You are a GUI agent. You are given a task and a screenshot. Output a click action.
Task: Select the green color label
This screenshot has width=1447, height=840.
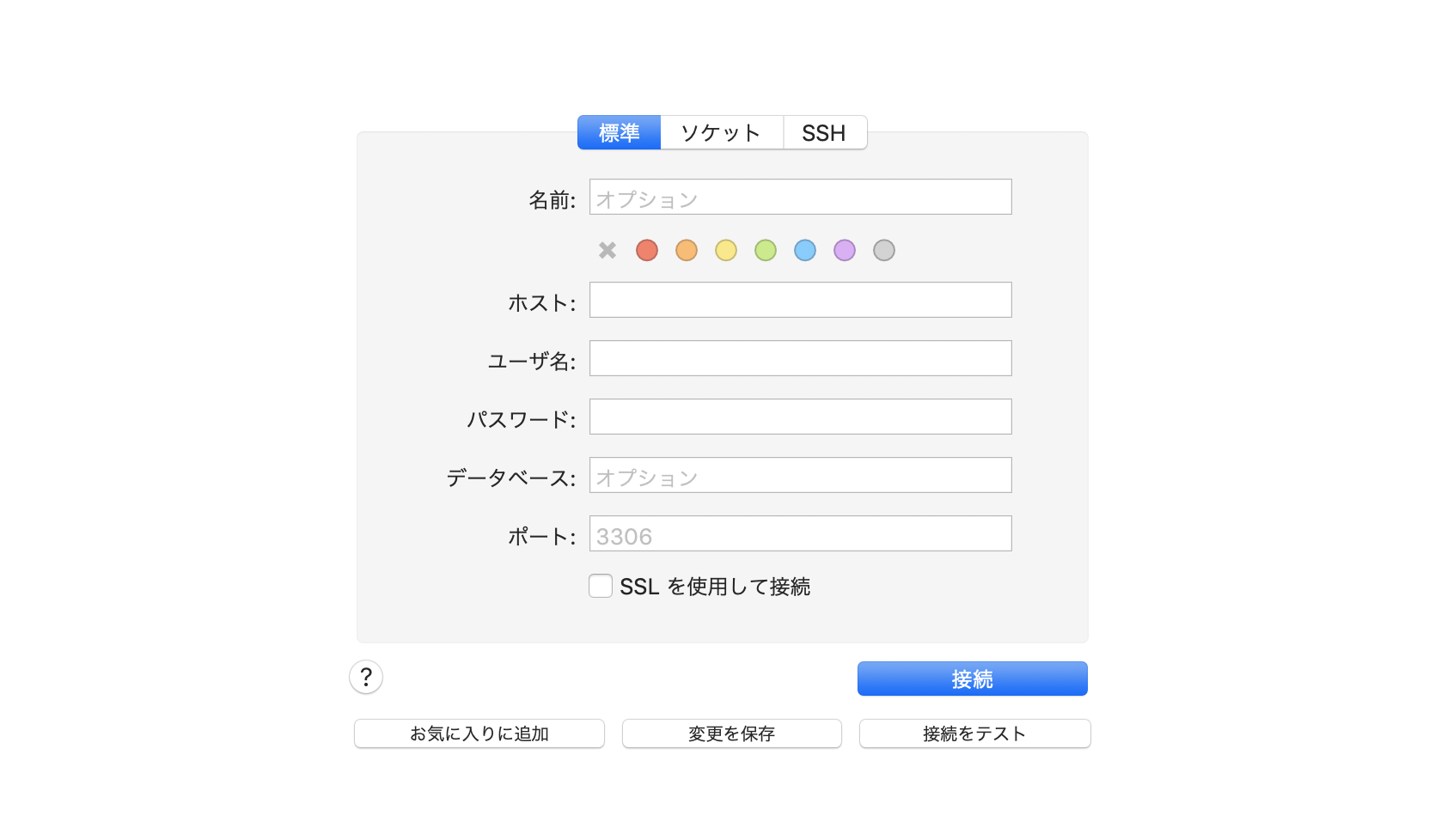point(766,250)
